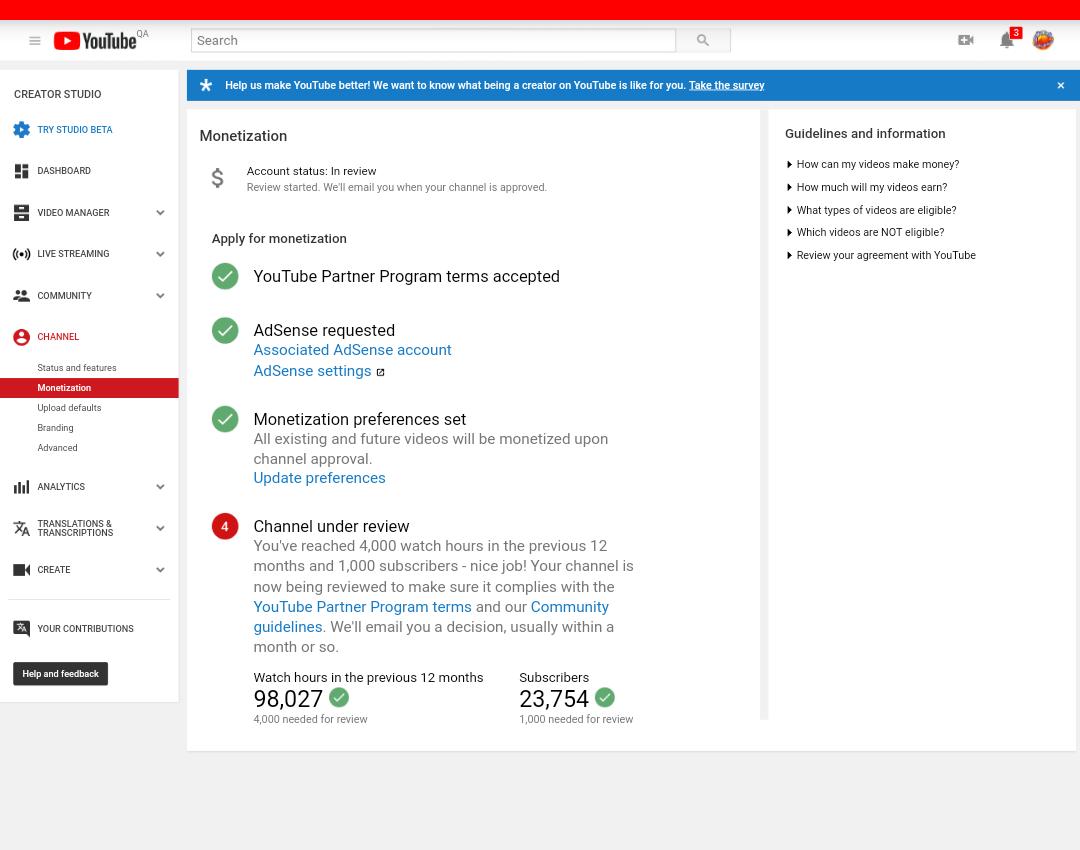The width and height of the screenshot is (1080, 850).
Task: Click the Your Contributions icon
Action: pyautogui.click(x=21, y=628)
